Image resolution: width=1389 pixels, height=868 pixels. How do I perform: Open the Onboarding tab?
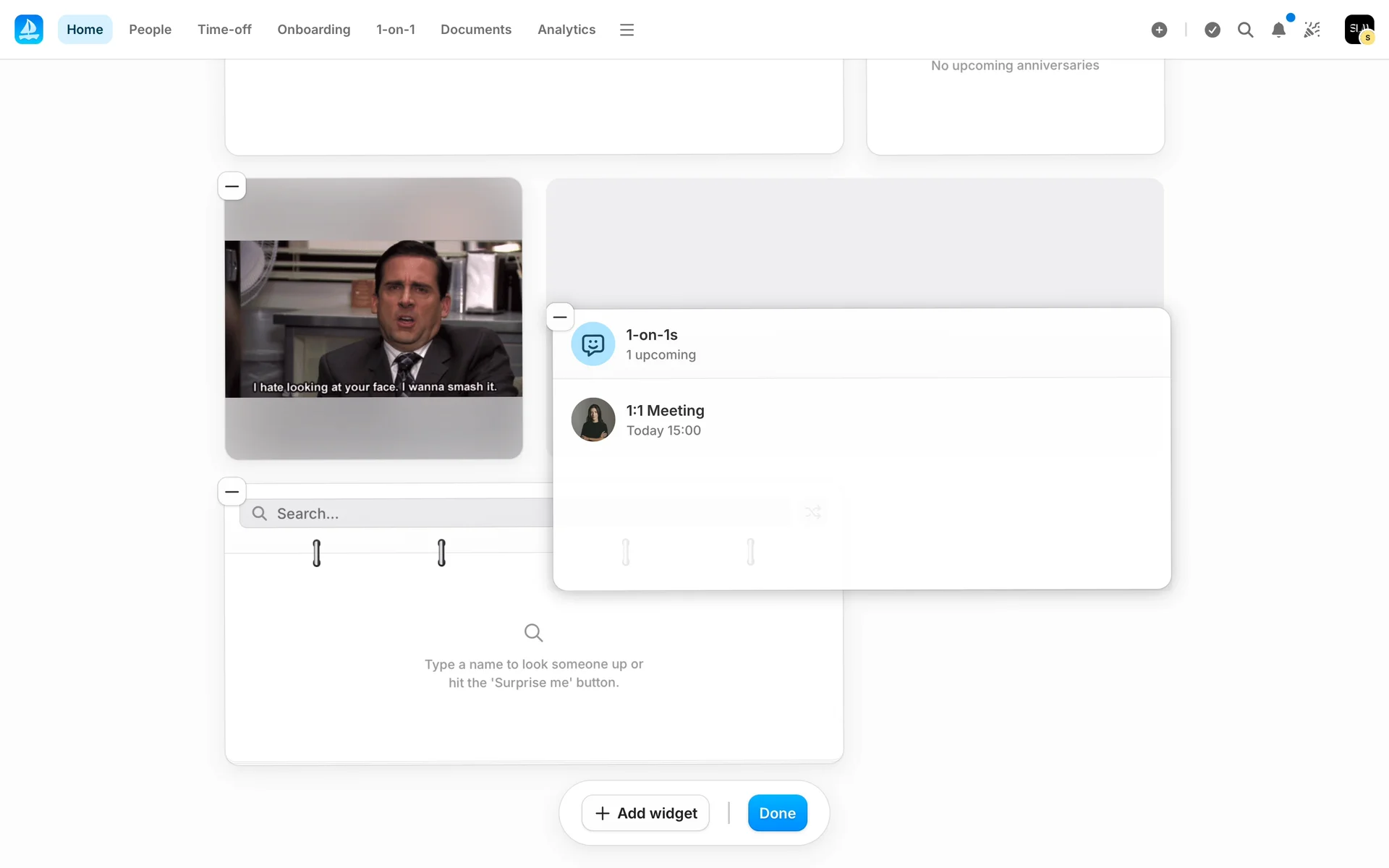click(x=313, y=30)
